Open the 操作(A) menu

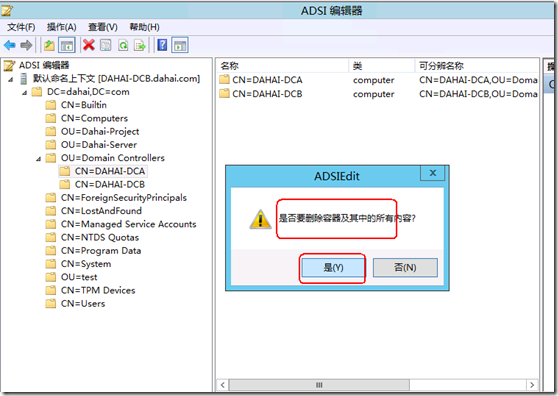click(x=62, y=27)
